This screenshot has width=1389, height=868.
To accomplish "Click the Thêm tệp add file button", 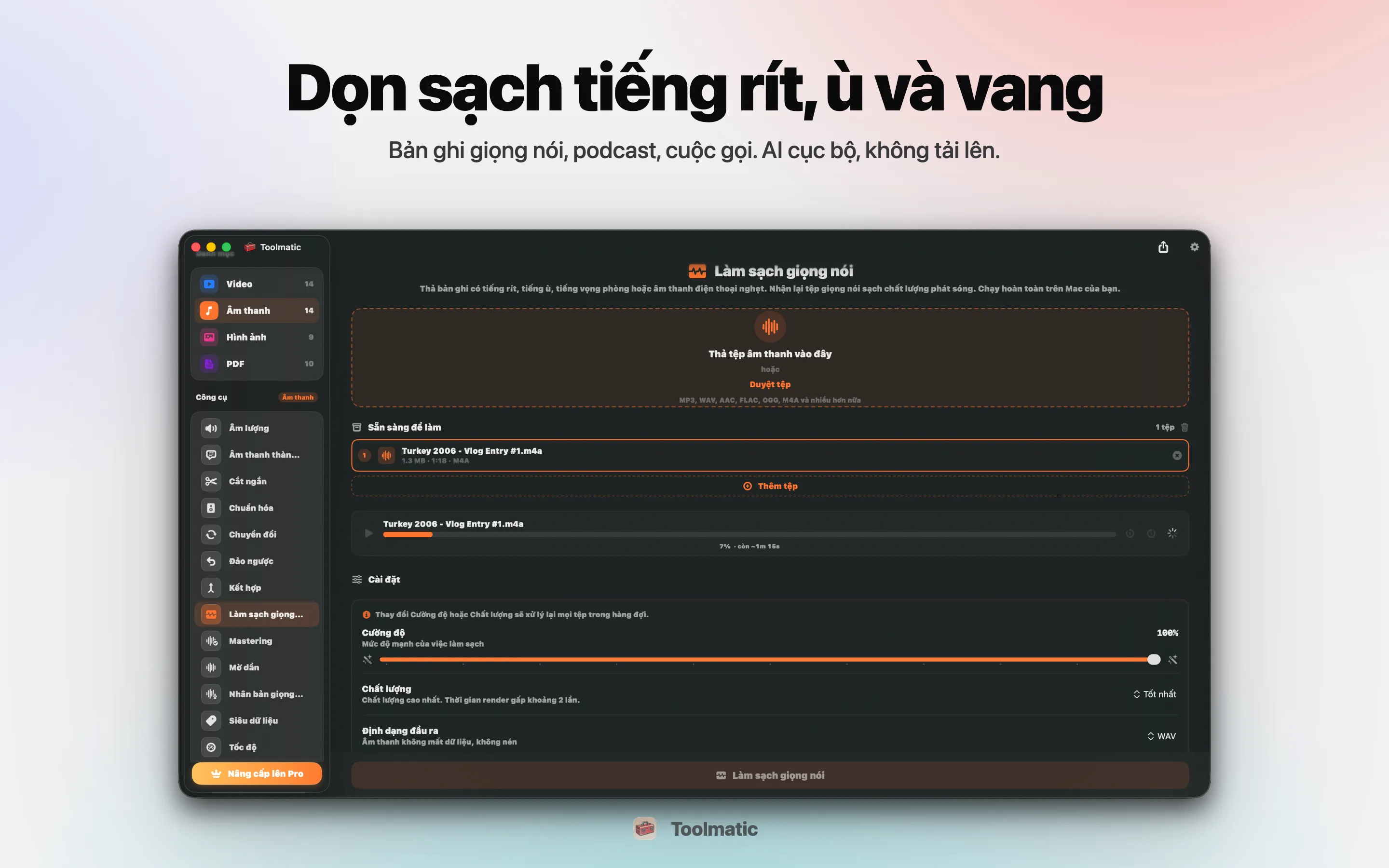I will click(x=770, y=486).
